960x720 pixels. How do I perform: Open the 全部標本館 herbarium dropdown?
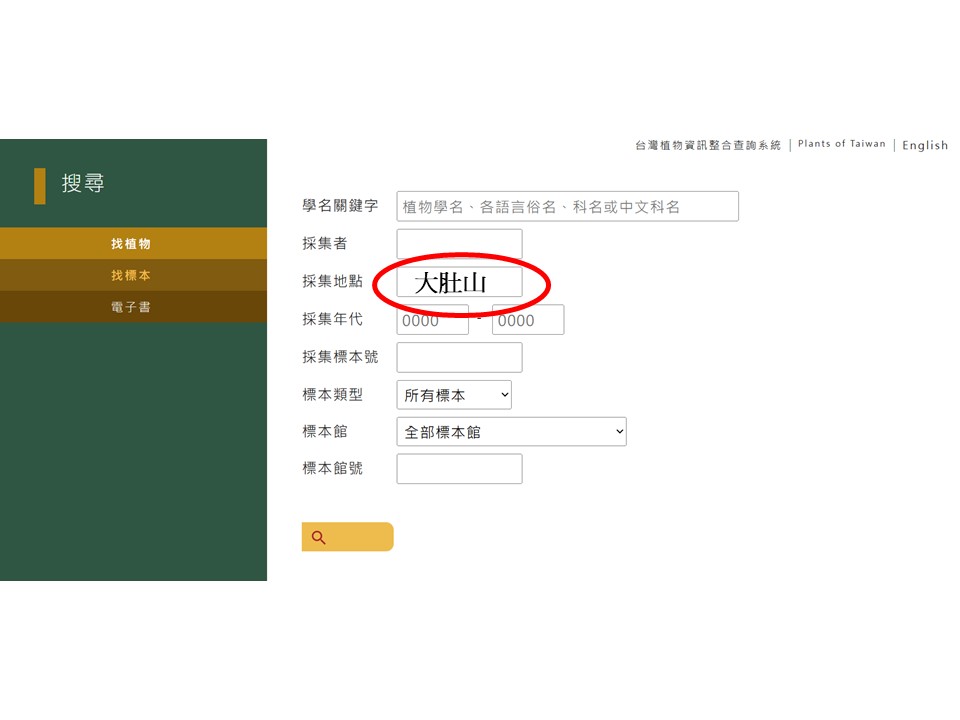511,432
